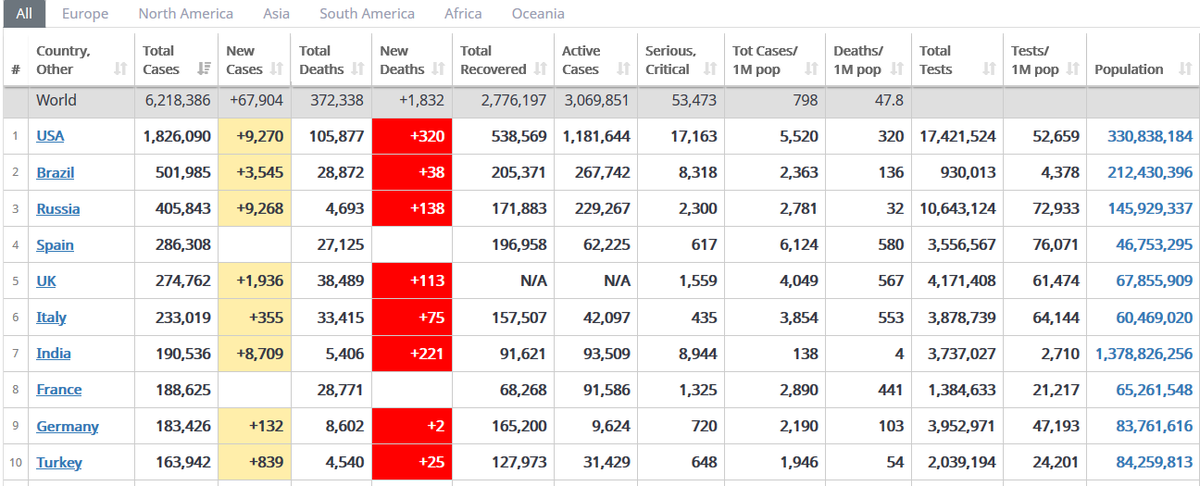Screen dimensions: 1200x486
Task: Select Russia tests per million 72,933
Action: 1056,209
